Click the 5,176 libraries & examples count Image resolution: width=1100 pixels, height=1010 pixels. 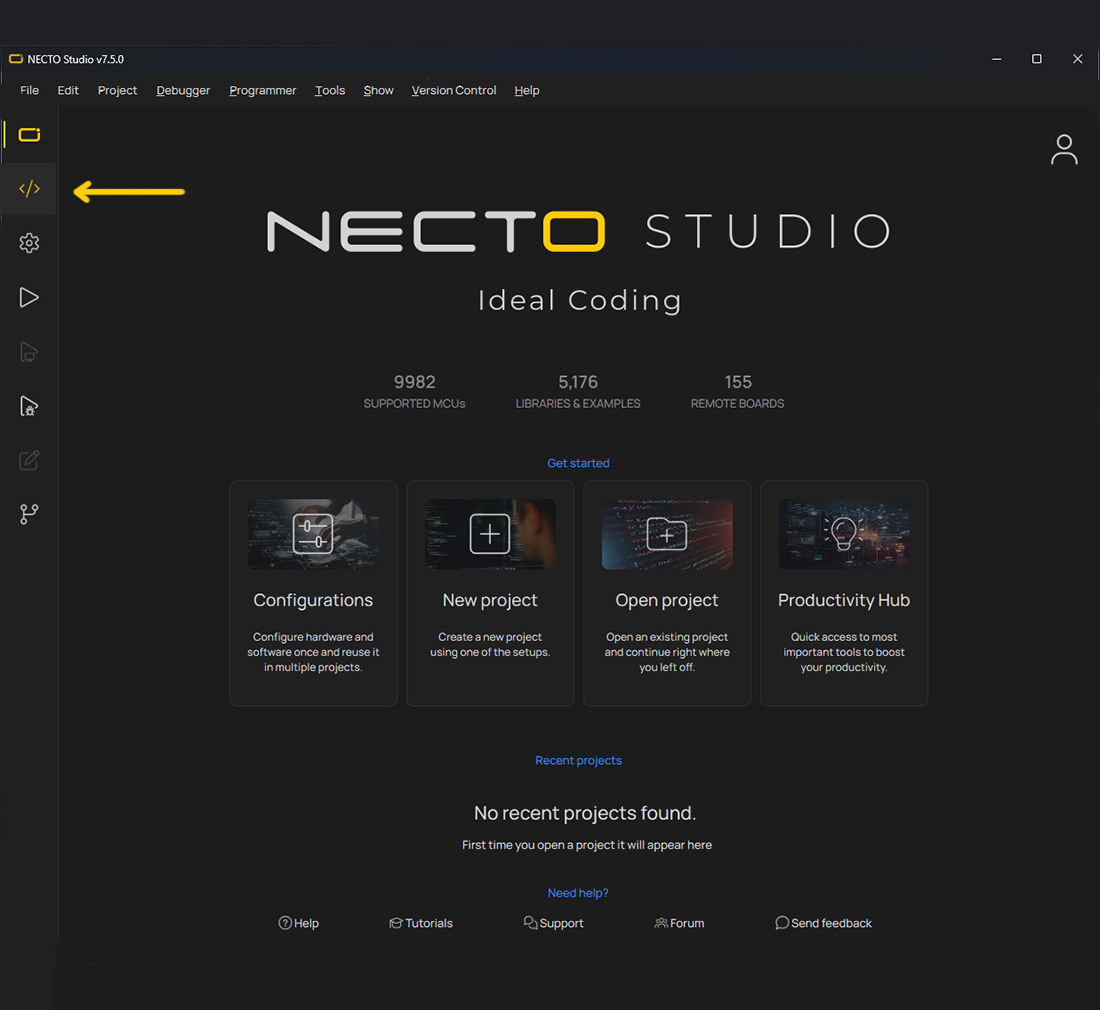coord(578,382)
